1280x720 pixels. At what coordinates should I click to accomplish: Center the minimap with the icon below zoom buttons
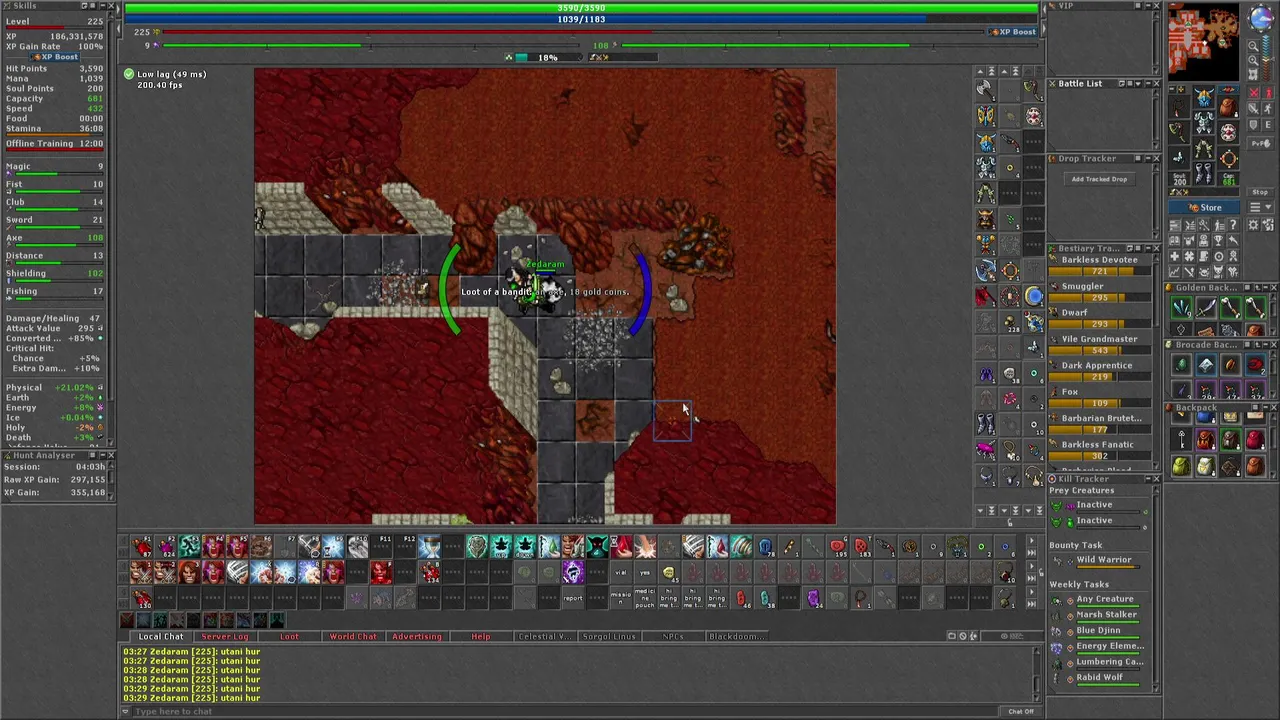(x=1253, y=74)
